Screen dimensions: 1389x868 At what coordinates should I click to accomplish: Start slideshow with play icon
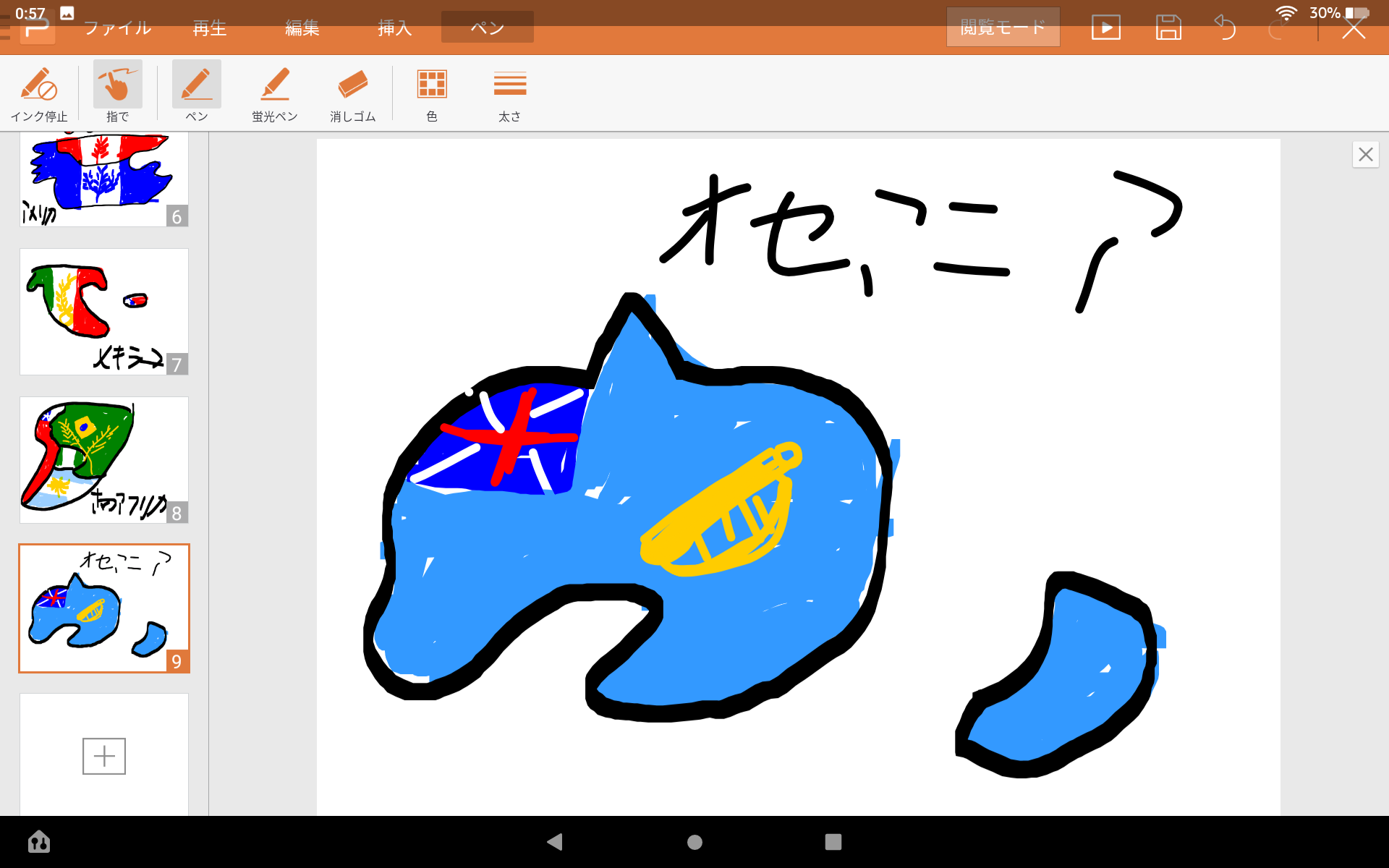(1106, 28)
